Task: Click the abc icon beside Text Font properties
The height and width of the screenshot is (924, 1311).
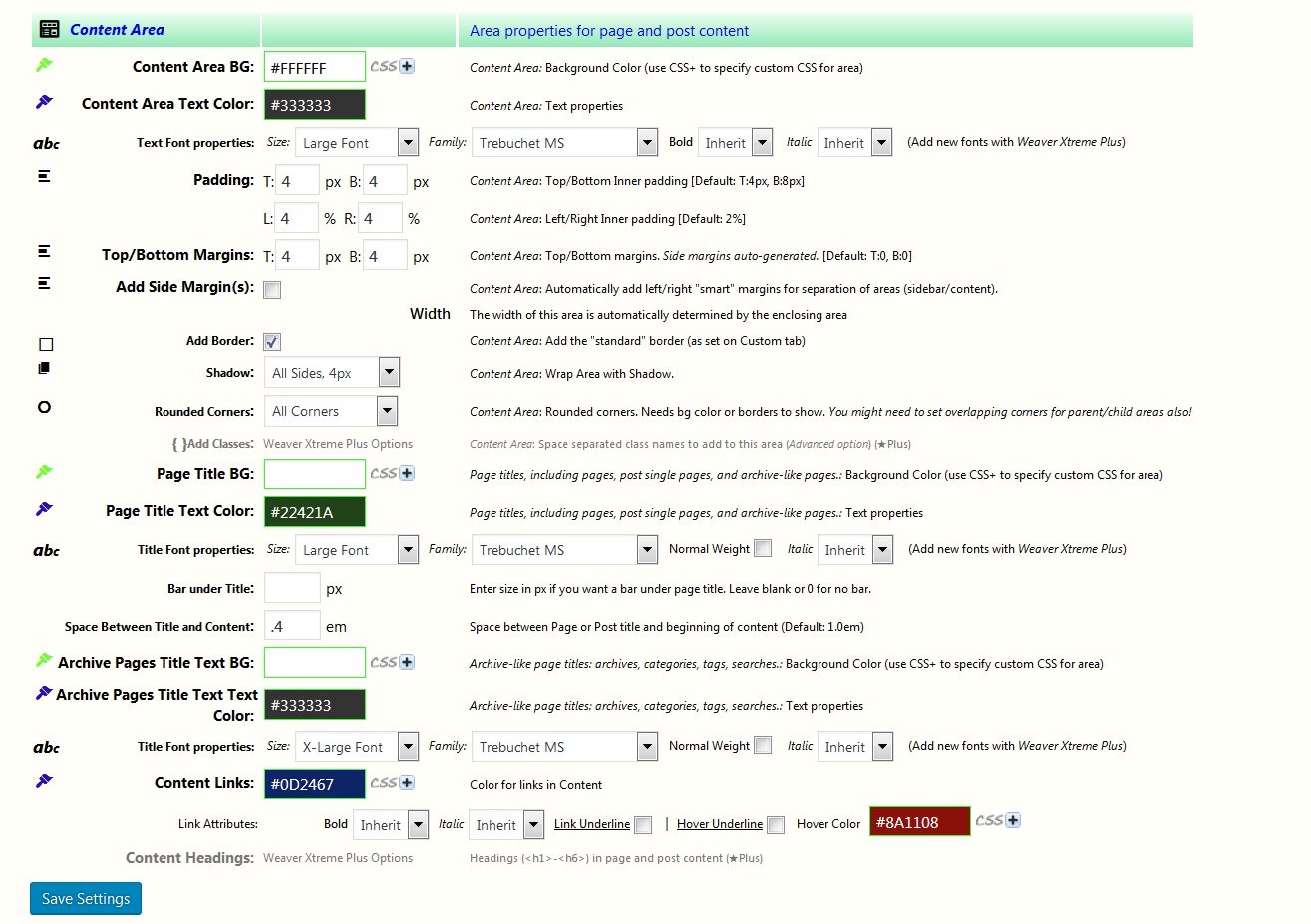Action: 46,144
